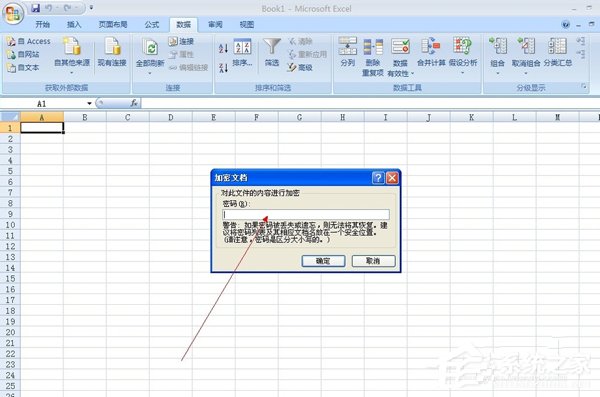Click 现有连接 existing connections icon

112,52
